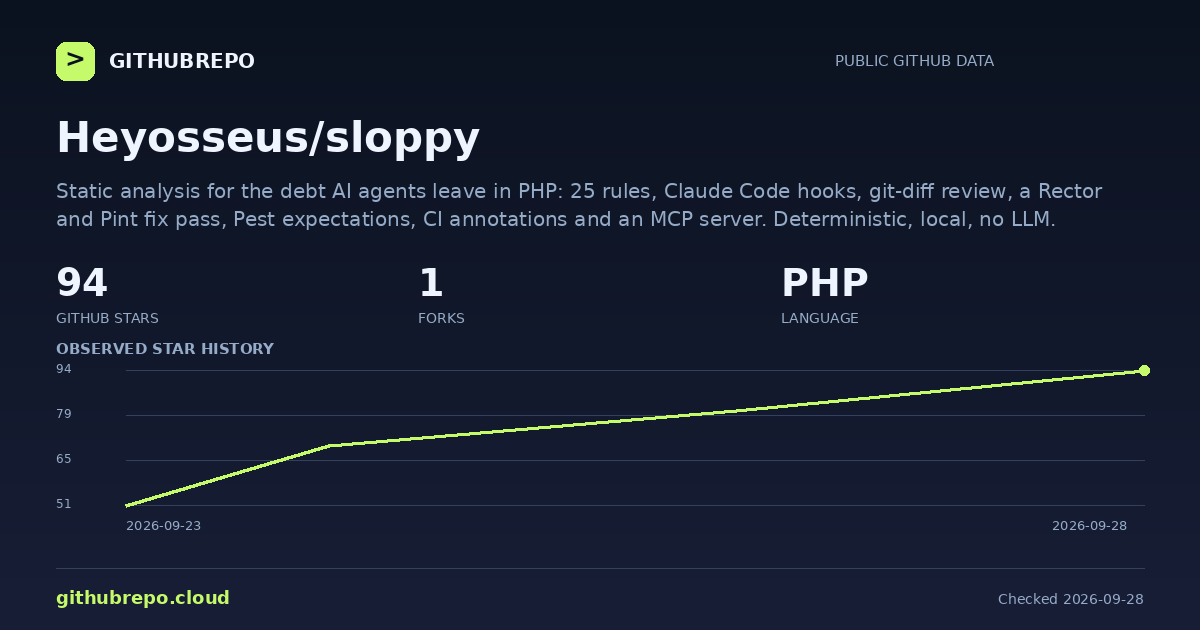This screenshot has width=1200, height=630.
Task: Click the GITHUBREPO brand name
Action: [182, 61]
